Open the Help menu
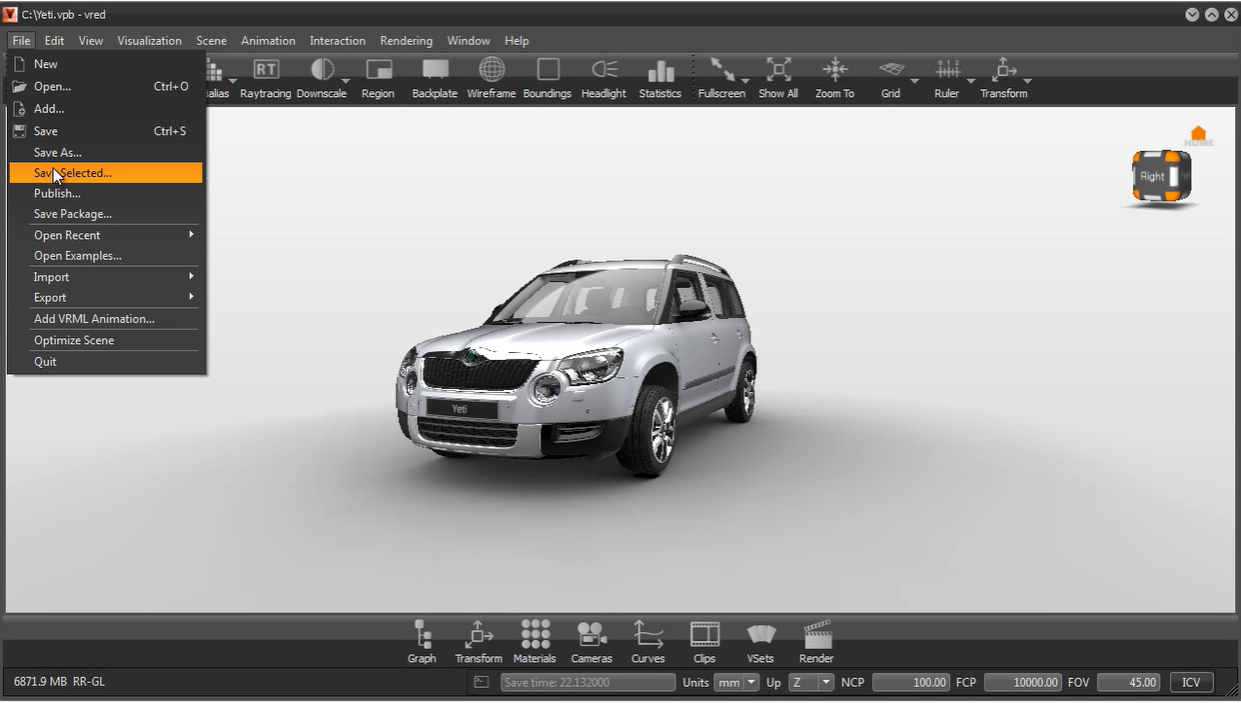The image size is (1241, 703). click(516, 41)
